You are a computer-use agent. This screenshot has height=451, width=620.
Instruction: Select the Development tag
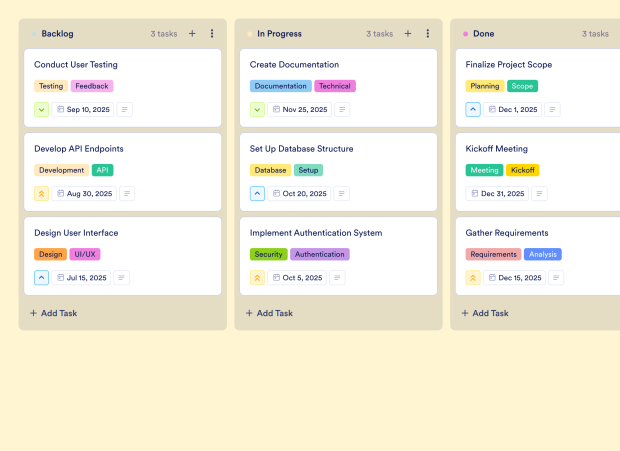62,170
